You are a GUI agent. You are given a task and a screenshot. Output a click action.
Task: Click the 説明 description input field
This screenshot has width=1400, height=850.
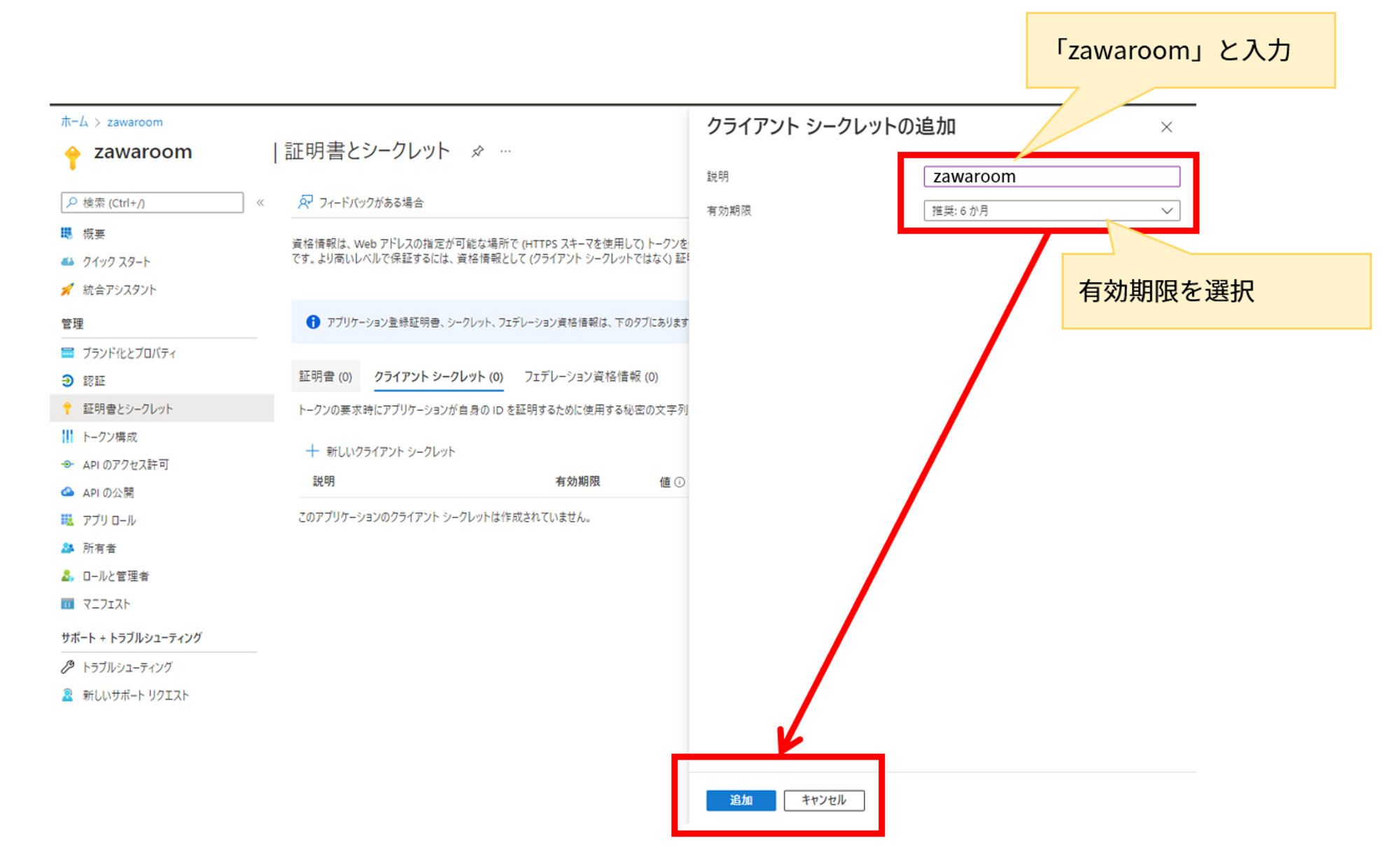(x=1051, y=176)
